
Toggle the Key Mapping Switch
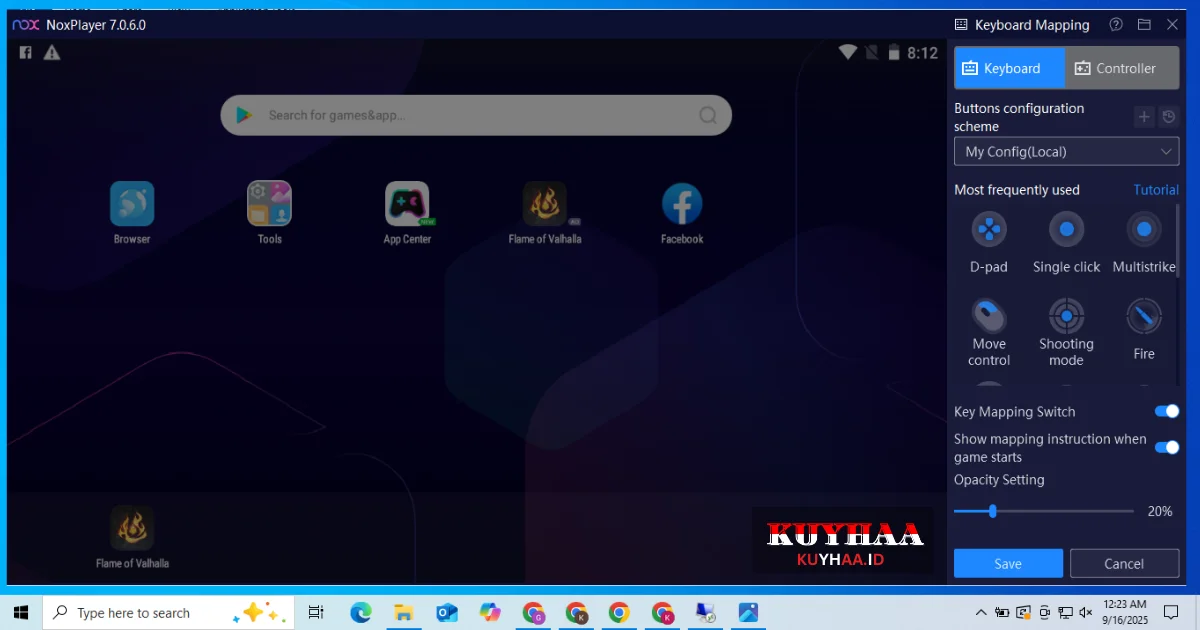(1166, 411)
